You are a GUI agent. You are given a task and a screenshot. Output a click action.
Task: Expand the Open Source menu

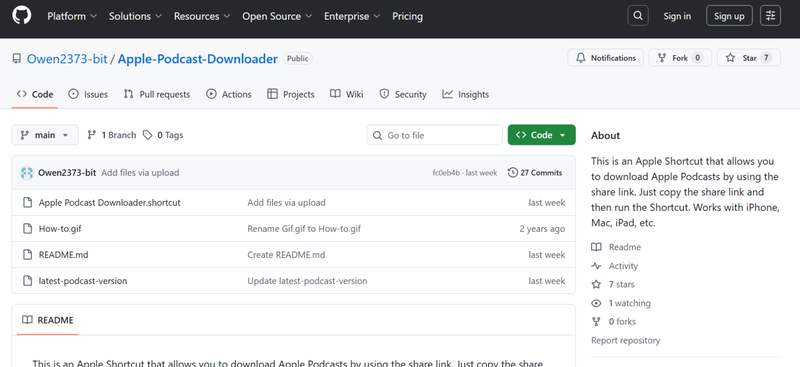pos(278,16)
